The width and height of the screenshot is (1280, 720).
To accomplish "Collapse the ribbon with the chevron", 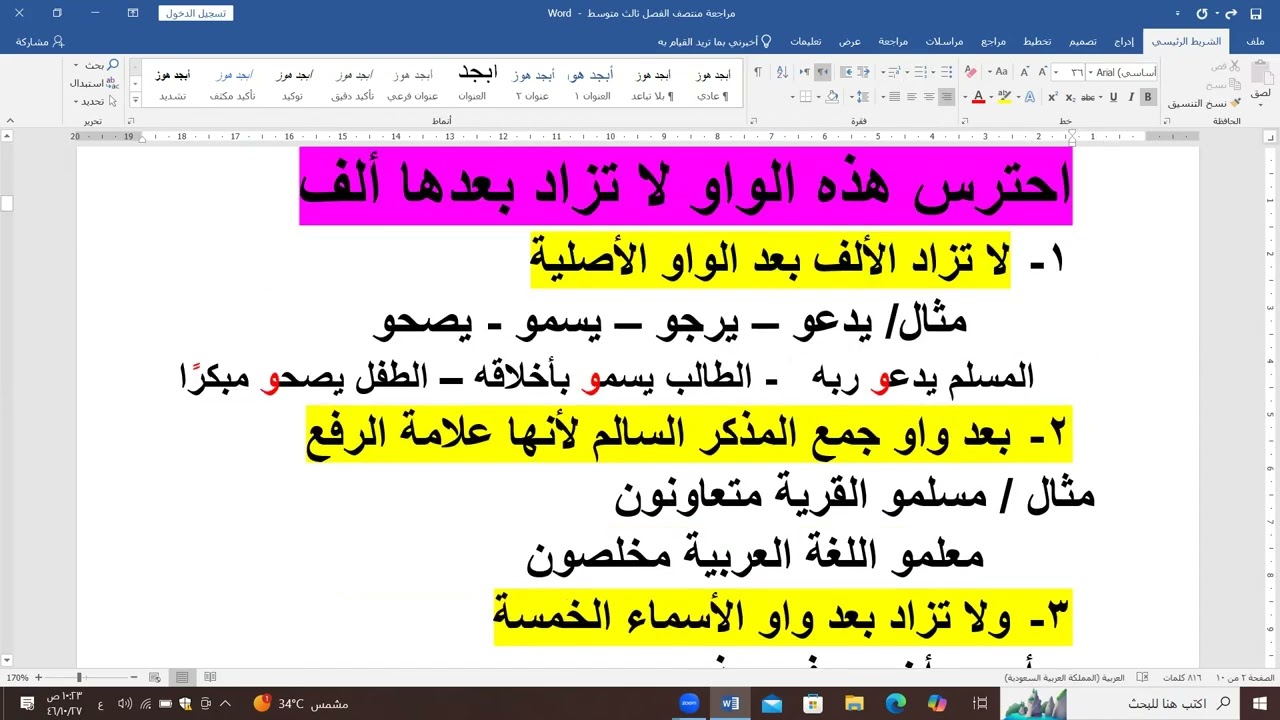I will tap(9, 120).
